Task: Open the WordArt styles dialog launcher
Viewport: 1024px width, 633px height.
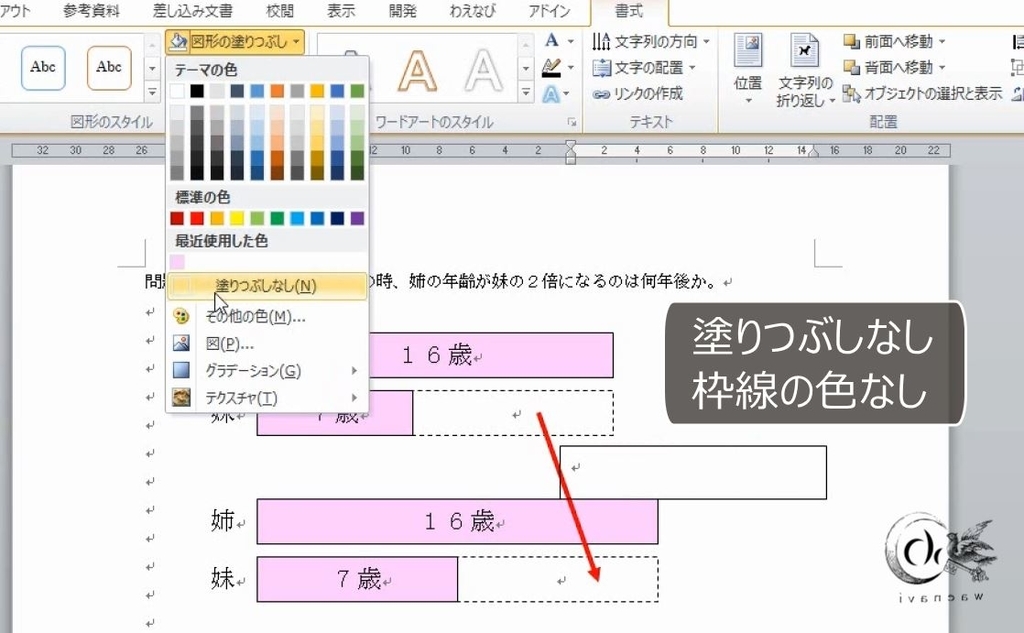Action: (571, 122)
